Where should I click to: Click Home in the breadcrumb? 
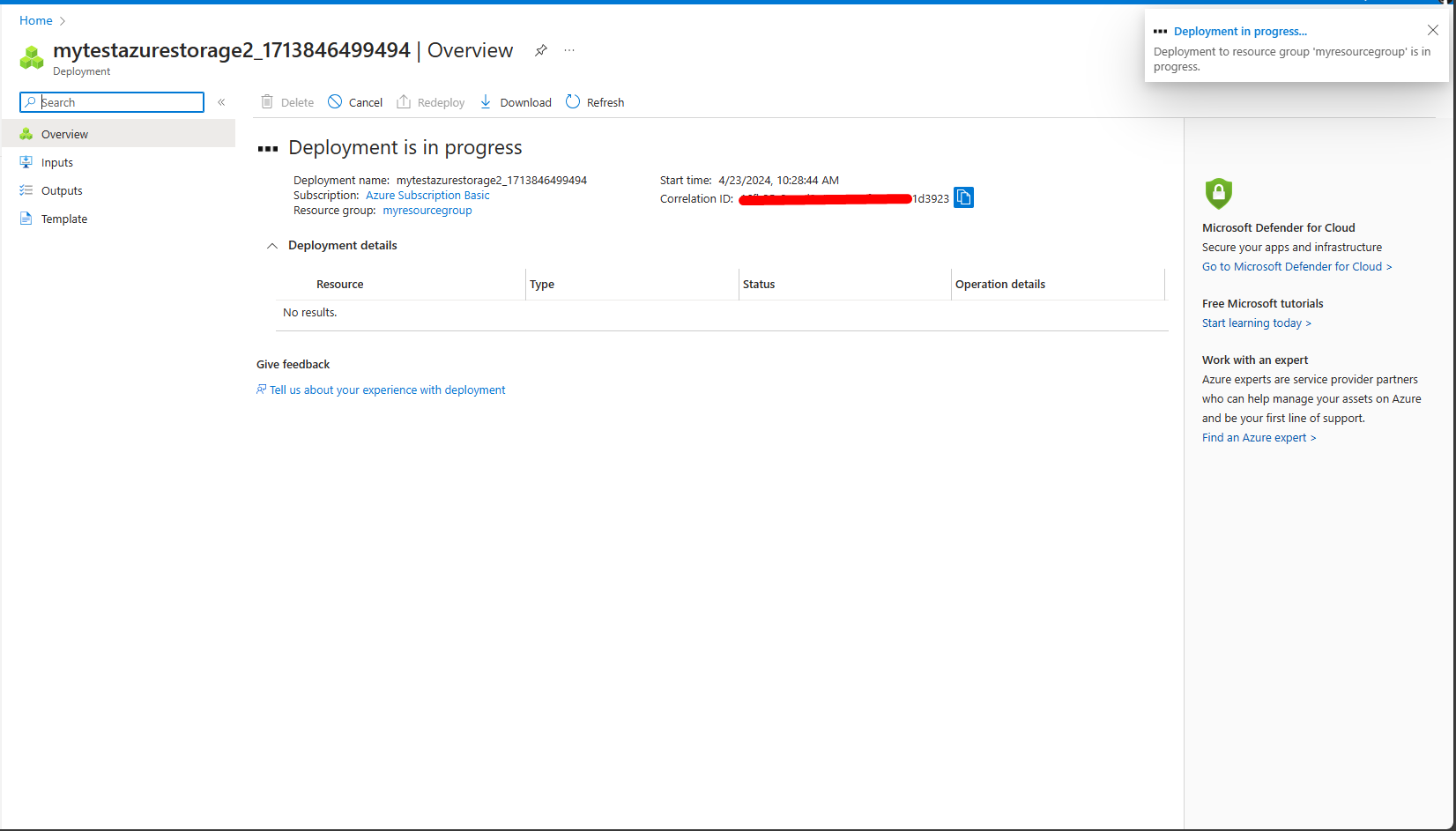(x=35, y=19)
